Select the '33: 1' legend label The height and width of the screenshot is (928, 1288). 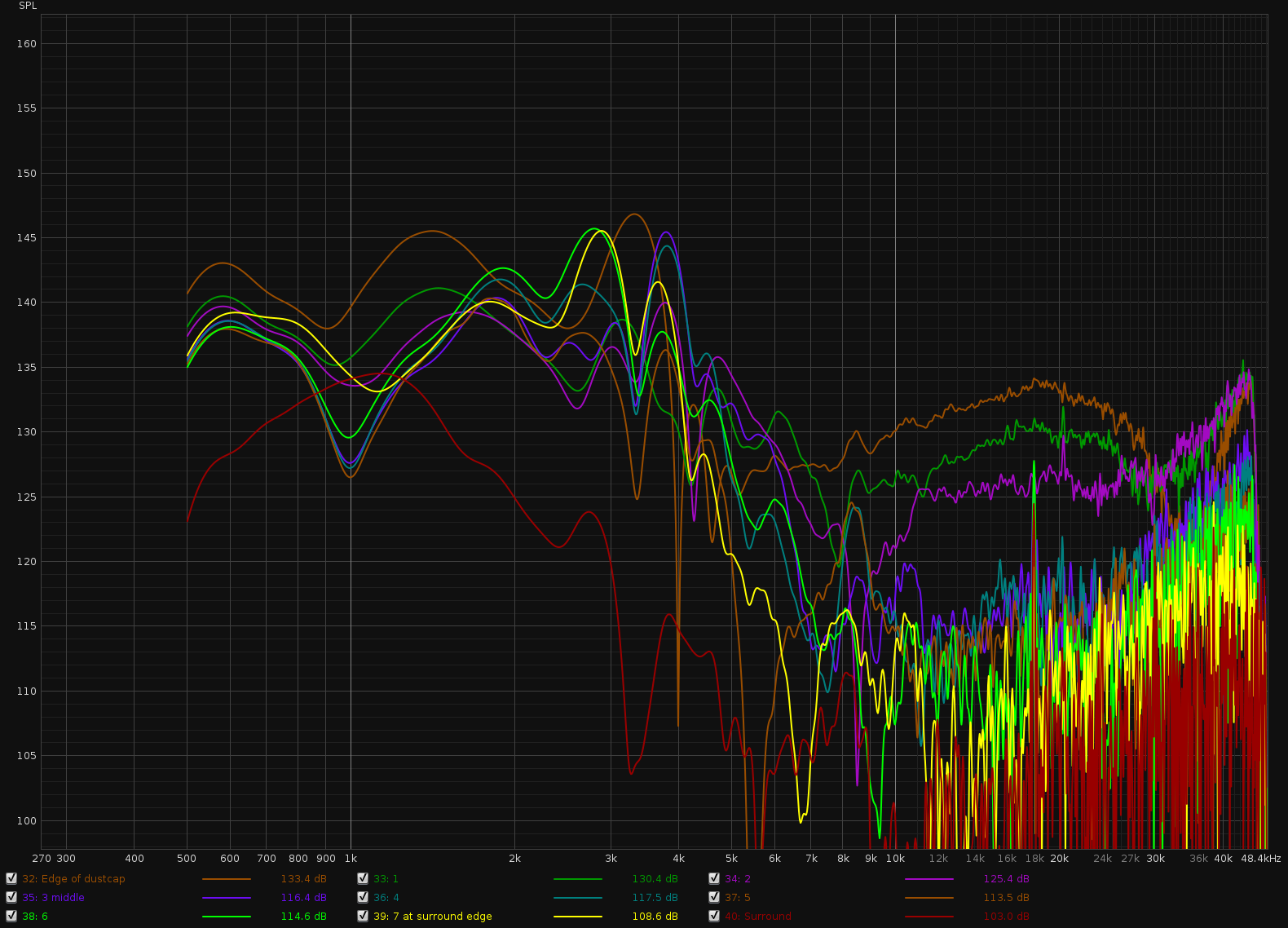(386, 879)
